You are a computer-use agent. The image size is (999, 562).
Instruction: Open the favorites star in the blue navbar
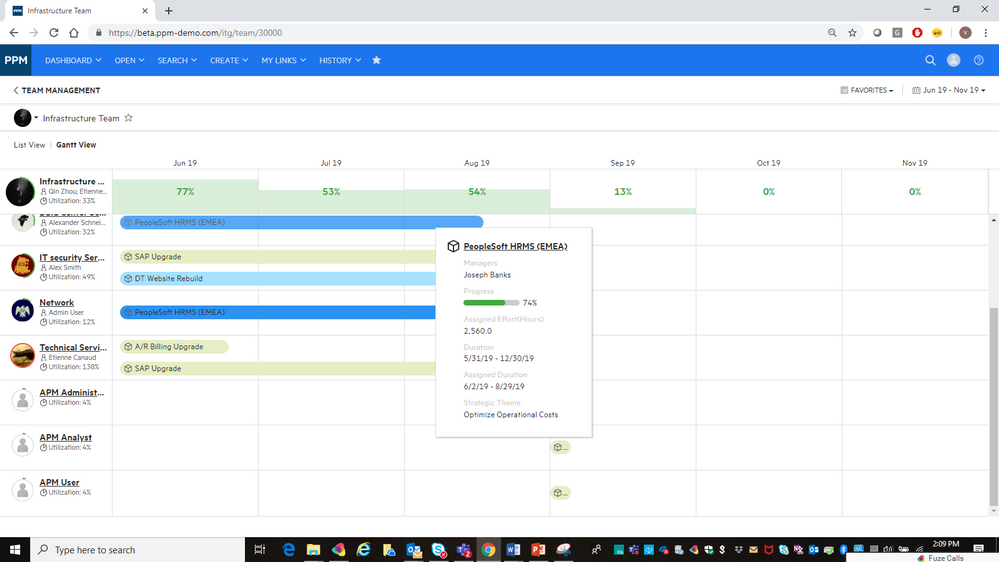(x=377, y=61)
